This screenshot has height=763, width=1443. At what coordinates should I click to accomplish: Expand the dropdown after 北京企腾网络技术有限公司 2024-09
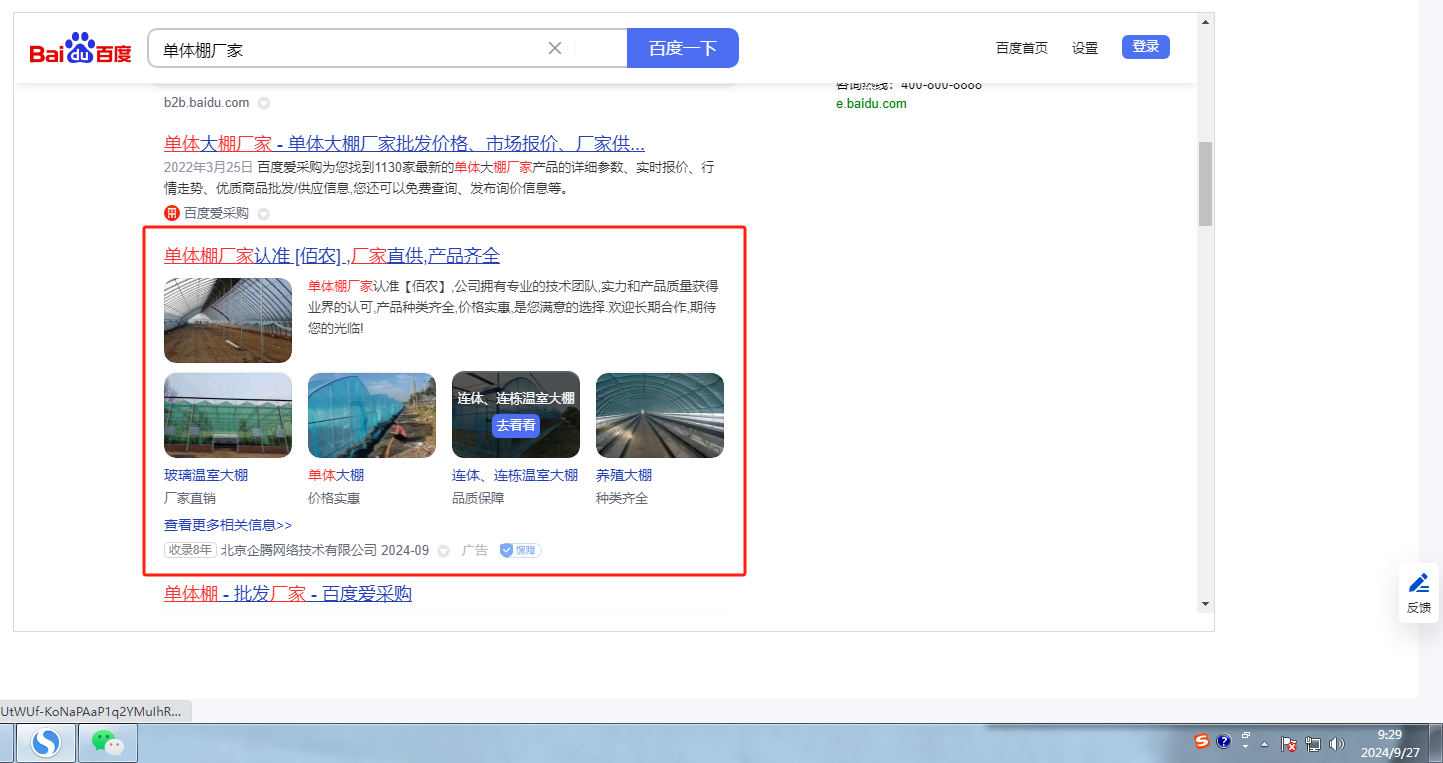point(444,551)
